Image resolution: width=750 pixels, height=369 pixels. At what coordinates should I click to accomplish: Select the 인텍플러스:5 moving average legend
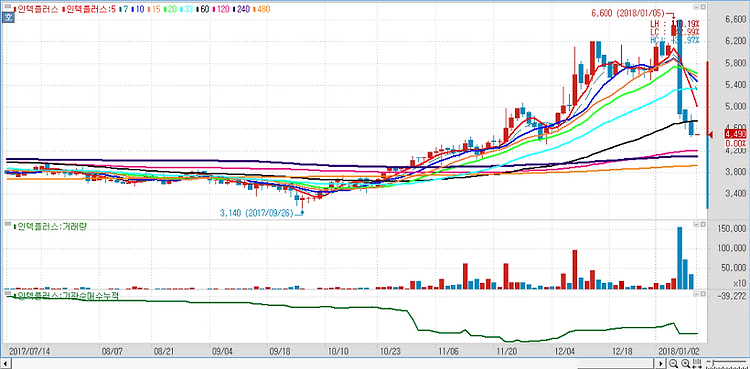[89, 9]
